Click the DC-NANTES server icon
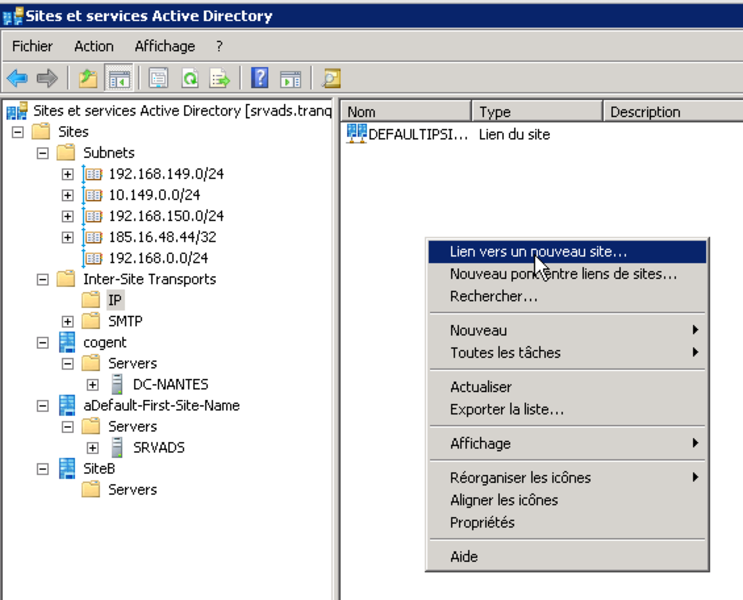This screenshot has height=600, width=743. click(117, 384)
